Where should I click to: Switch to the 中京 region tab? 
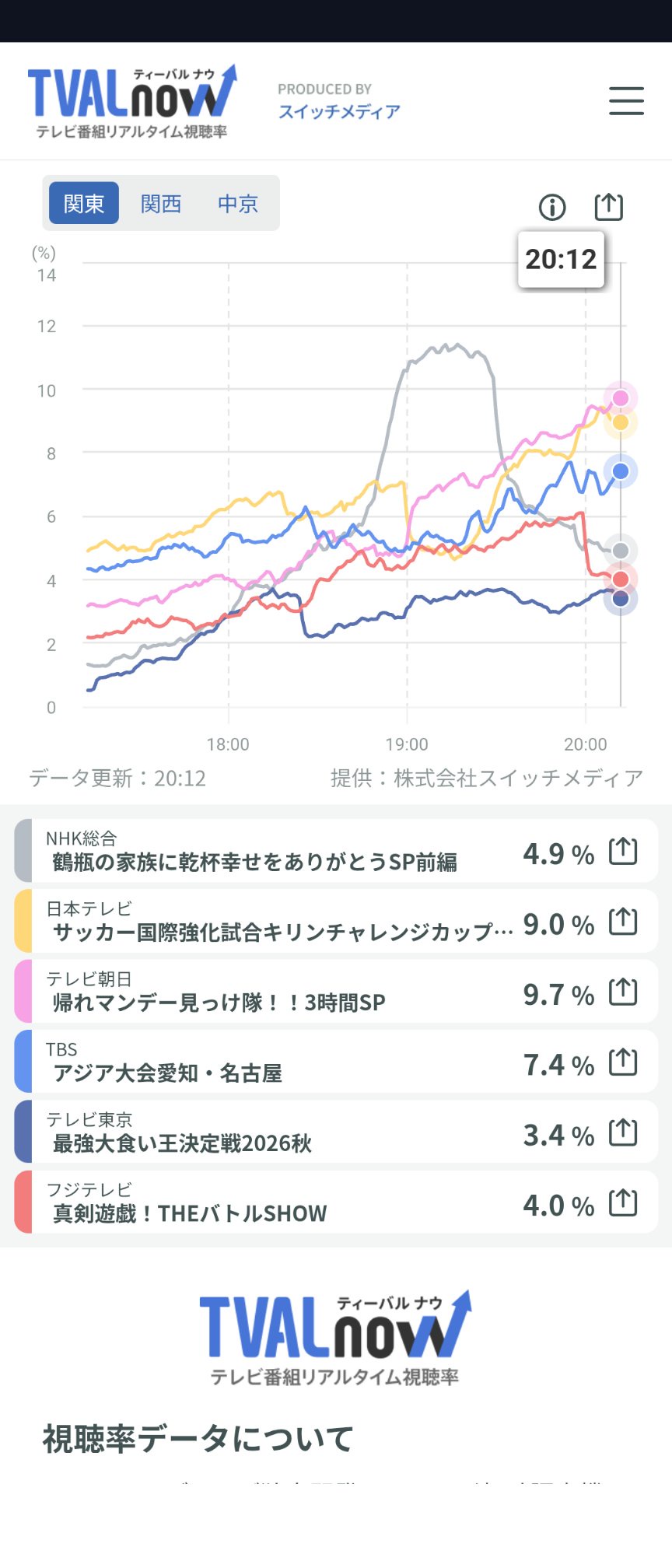pos(238,203)
